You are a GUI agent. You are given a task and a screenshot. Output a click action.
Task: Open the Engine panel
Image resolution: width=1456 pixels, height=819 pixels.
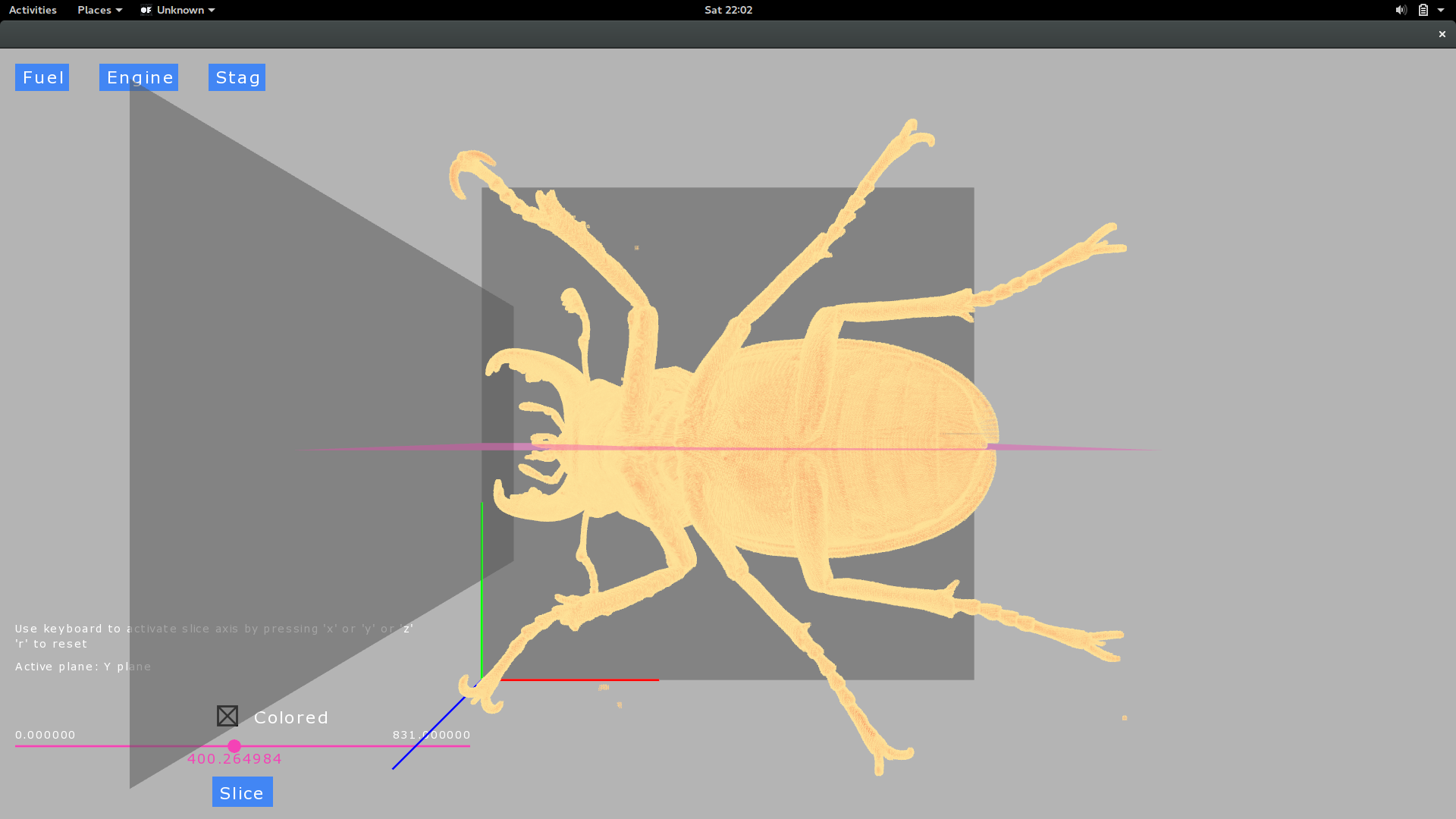pos(140,77)
